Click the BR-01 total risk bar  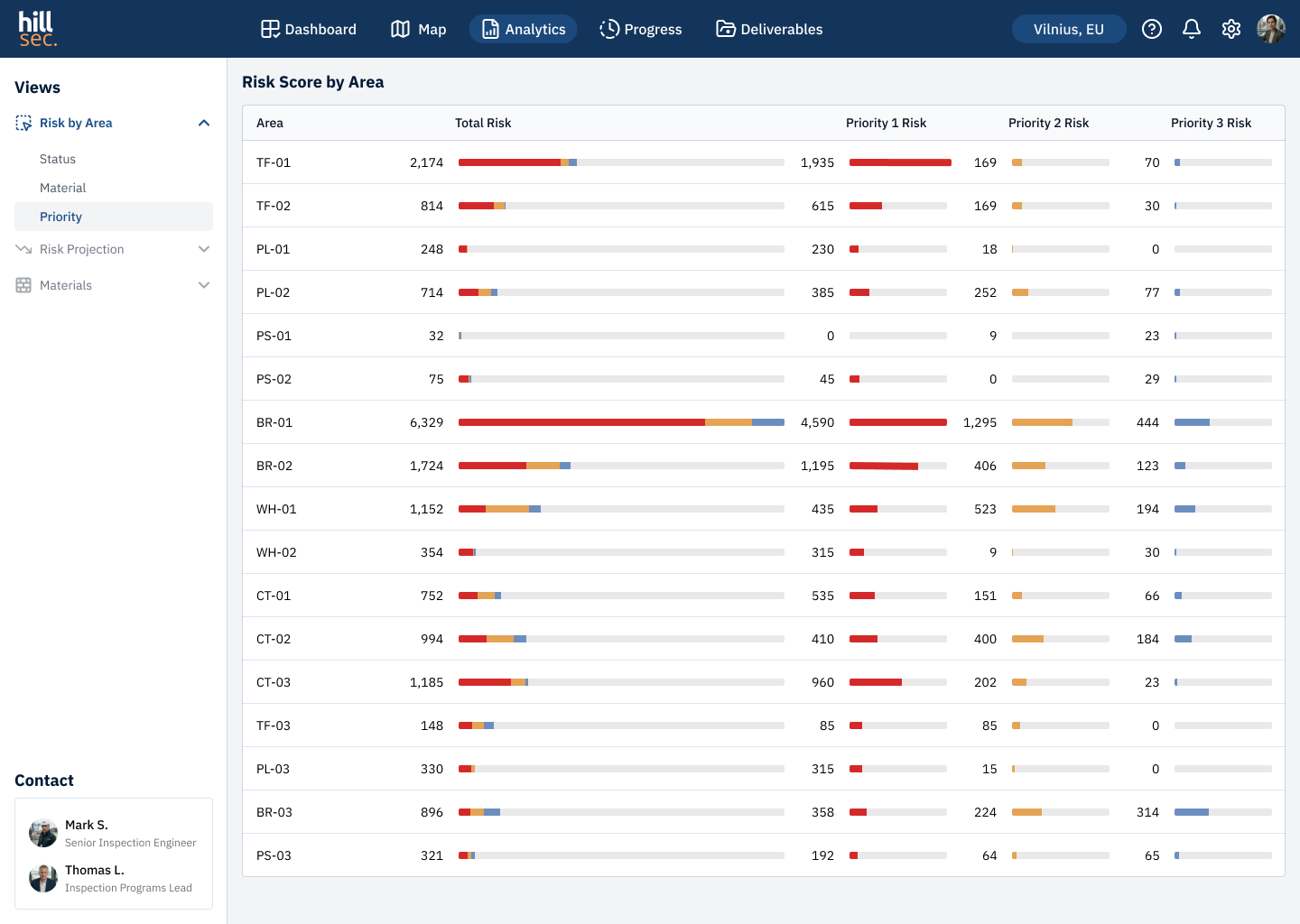click(x=621, y=422)
